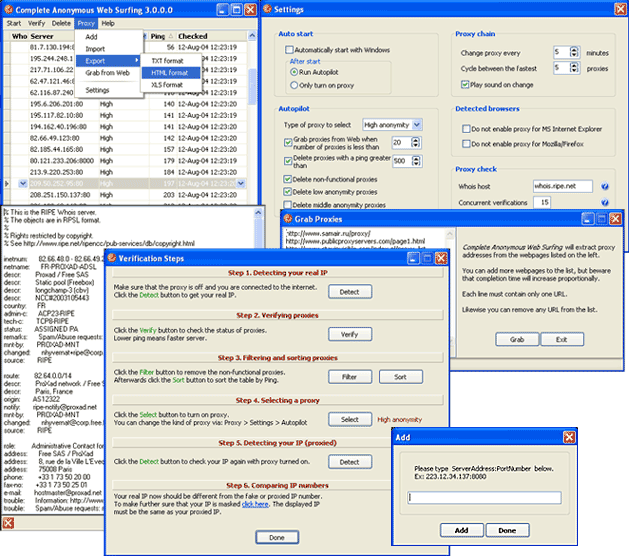Click the Concurrent verifications help icon

605,203
